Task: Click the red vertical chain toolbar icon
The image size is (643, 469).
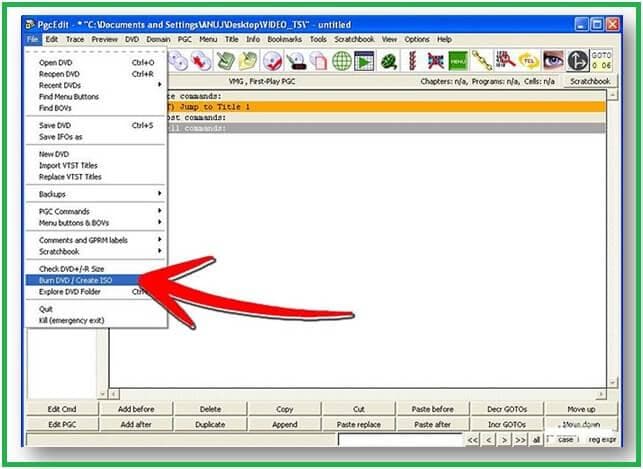Action: coord(412,61)
